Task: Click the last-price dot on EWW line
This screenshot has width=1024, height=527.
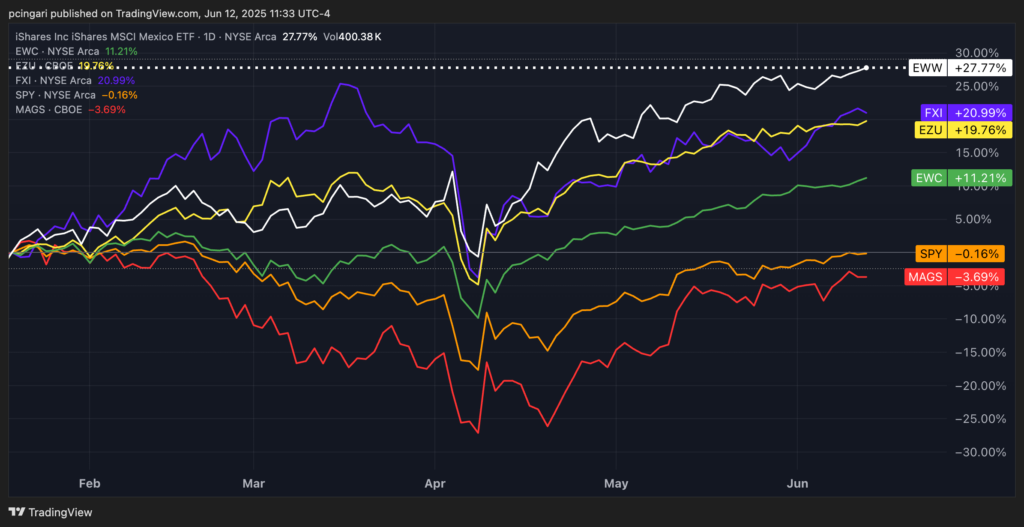Action: 866,67
